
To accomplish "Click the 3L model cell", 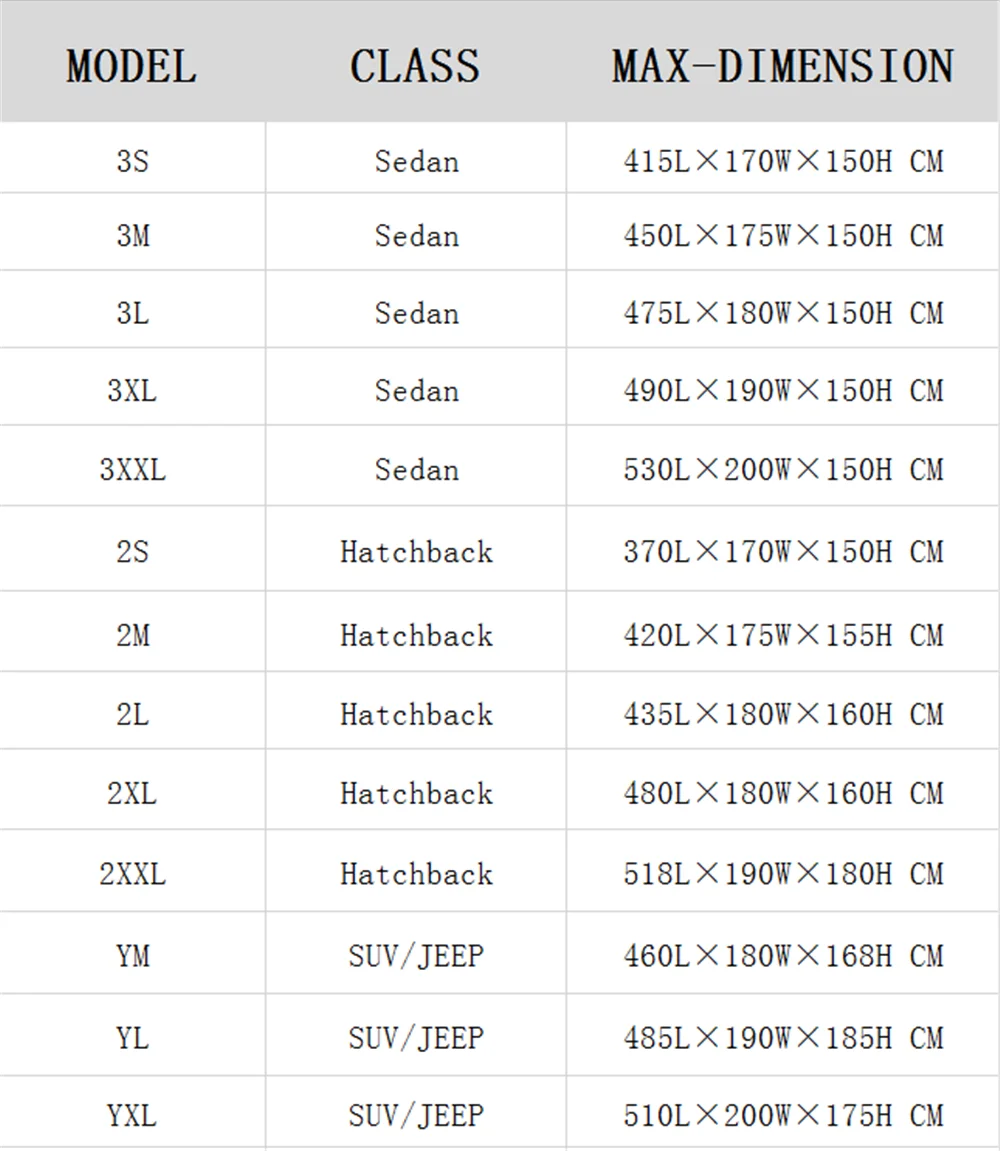I will pos(132,313).
